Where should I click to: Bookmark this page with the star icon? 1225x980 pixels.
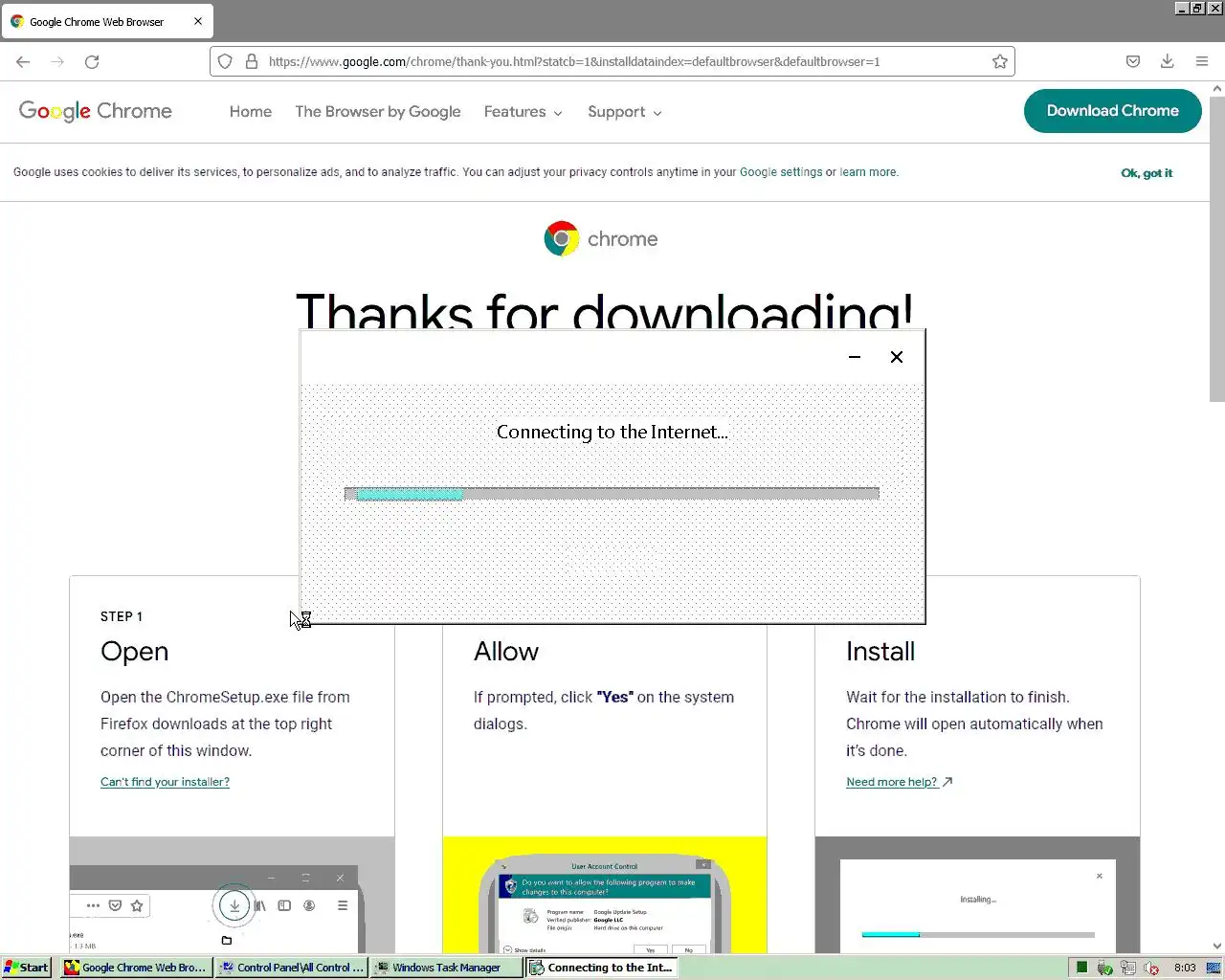point(1000,61)
